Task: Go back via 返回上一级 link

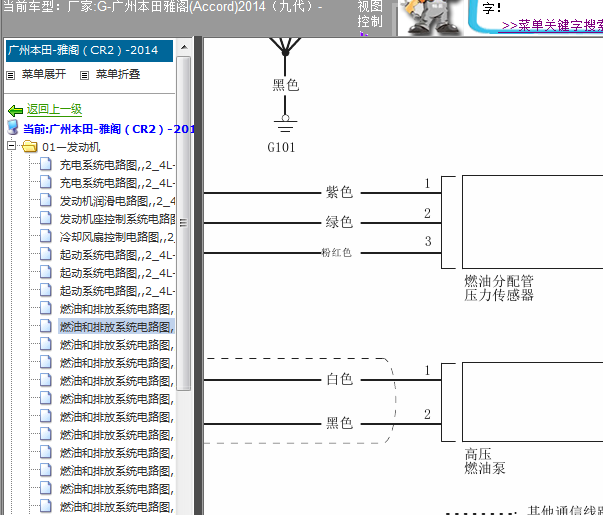Action: click(x=54, y=110)
